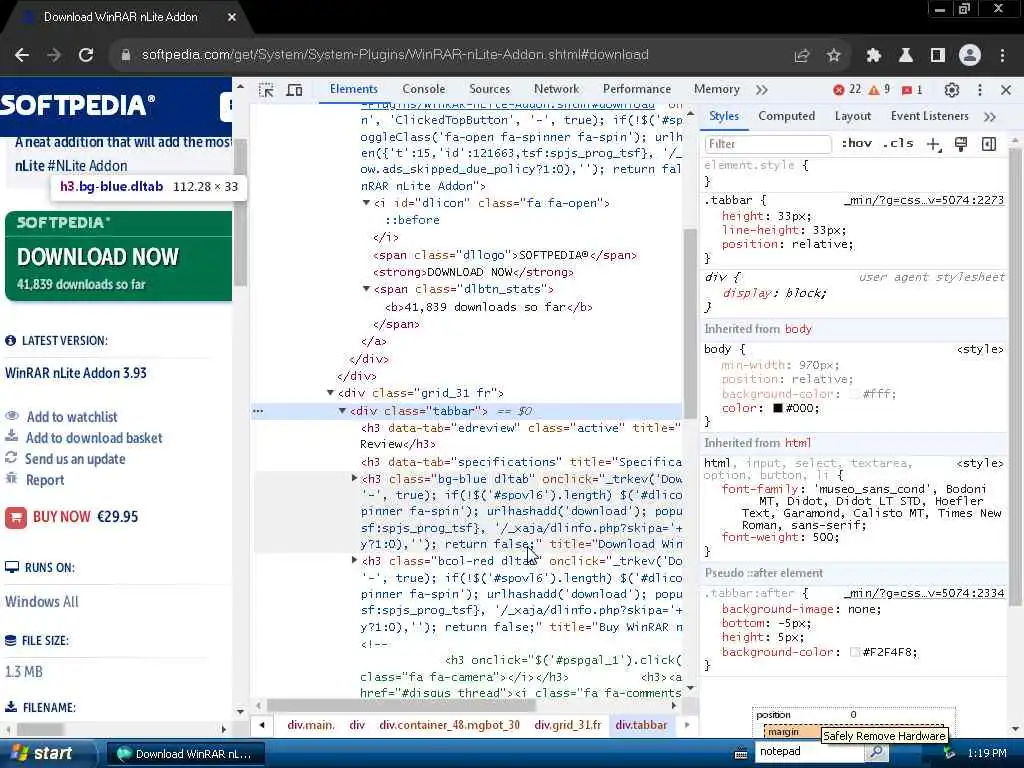
Task: Switch to the Memory tab
Action: (x=716, y=89)
